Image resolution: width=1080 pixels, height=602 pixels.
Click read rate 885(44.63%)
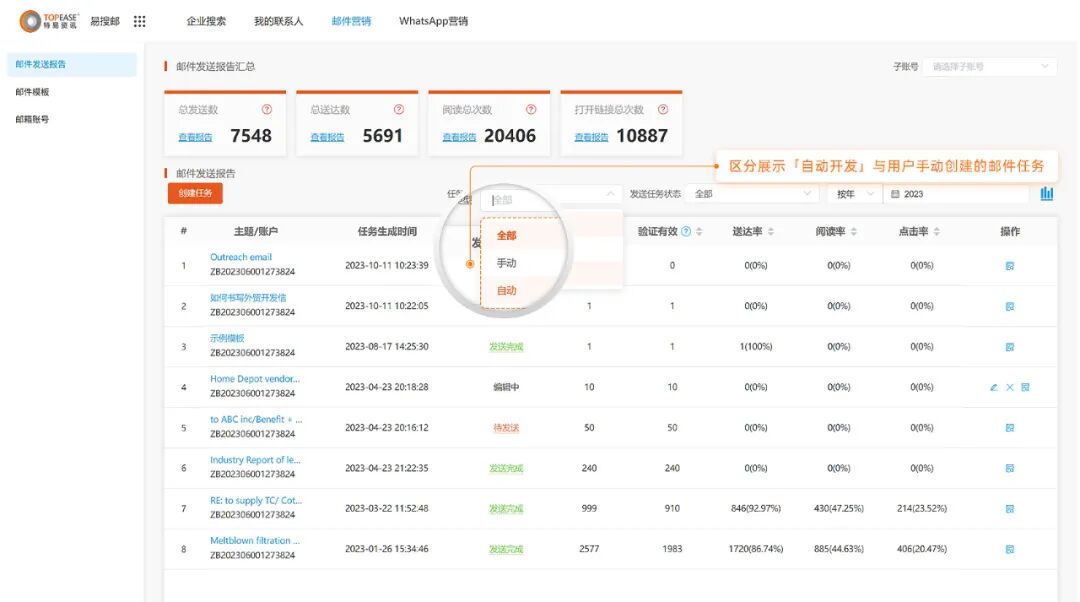(x=839, y=549)
